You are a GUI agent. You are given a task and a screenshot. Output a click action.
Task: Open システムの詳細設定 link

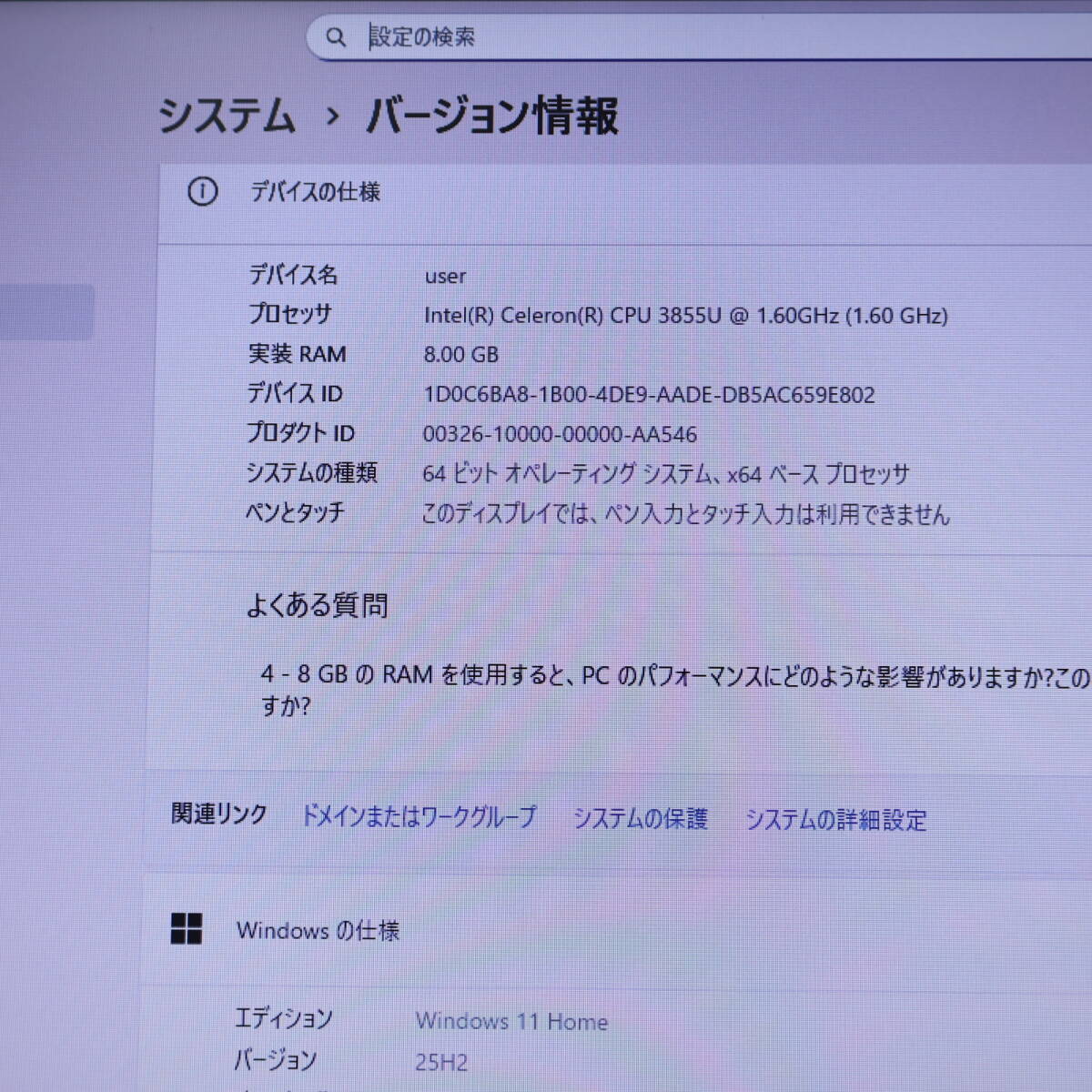pos(835,820)
